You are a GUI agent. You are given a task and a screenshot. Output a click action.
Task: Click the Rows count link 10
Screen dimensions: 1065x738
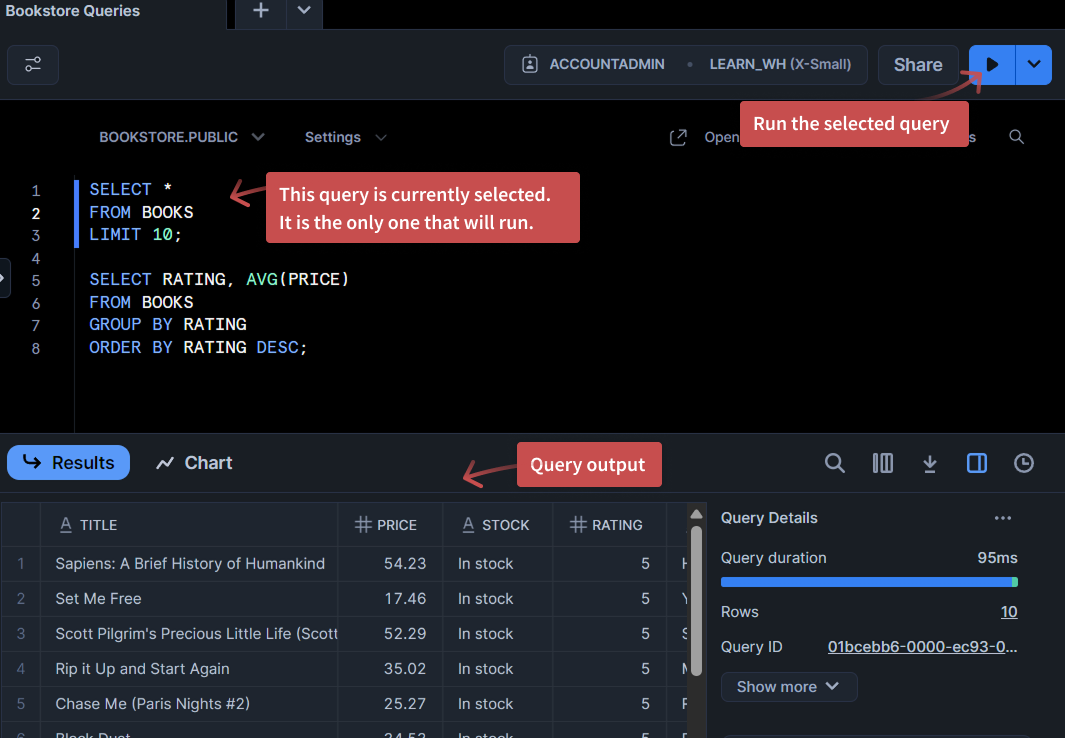click(x=1009, y=612)
